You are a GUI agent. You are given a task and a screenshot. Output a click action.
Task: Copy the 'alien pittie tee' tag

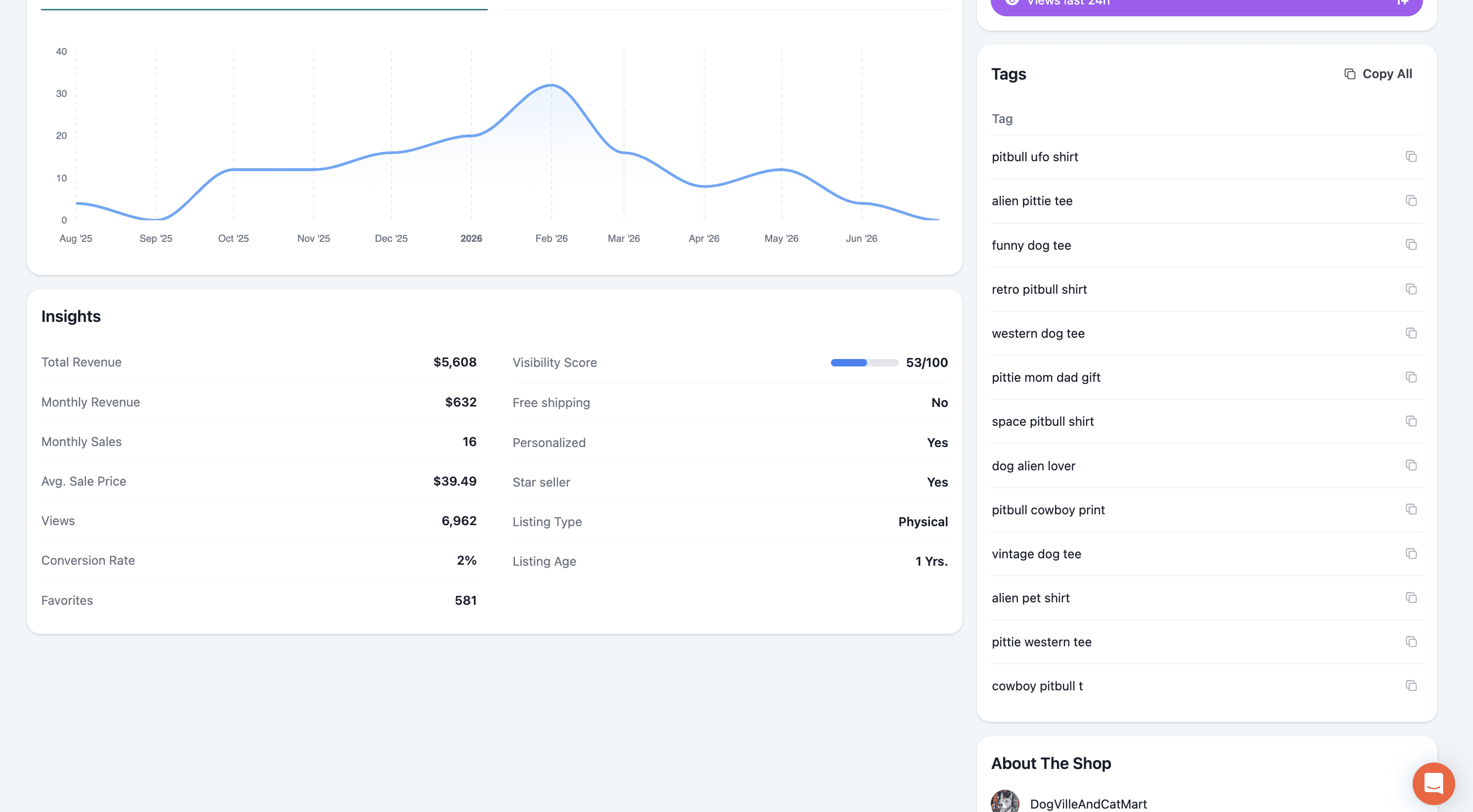[1411, 201]
